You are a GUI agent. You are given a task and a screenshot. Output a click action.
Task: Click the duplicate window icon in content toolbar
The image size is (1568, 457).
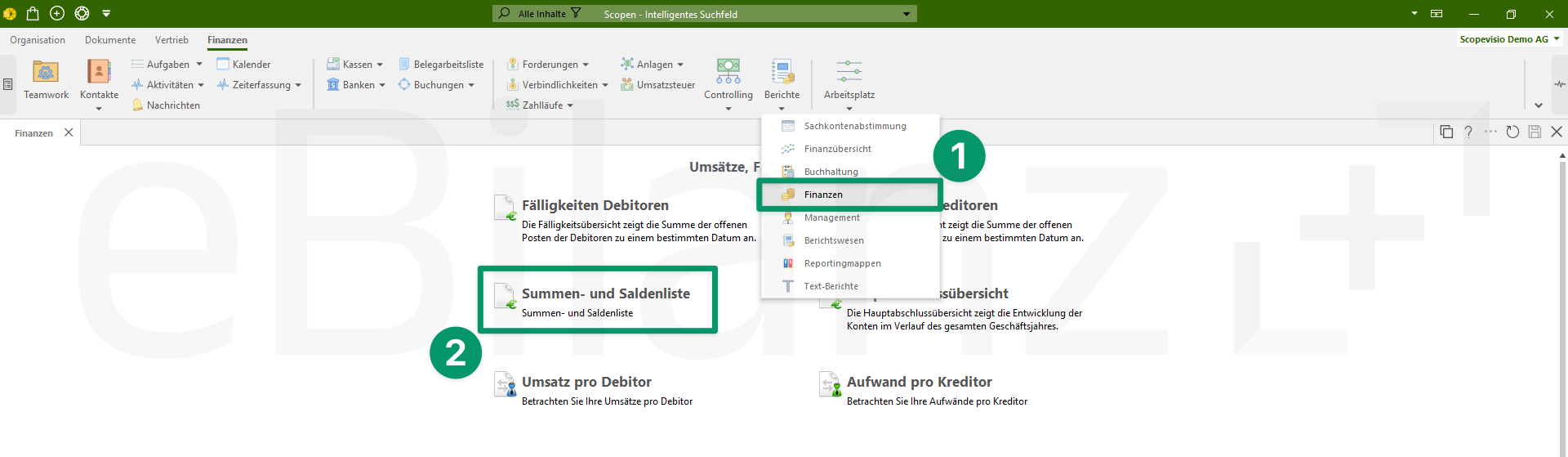click(x=1446, y=132)
